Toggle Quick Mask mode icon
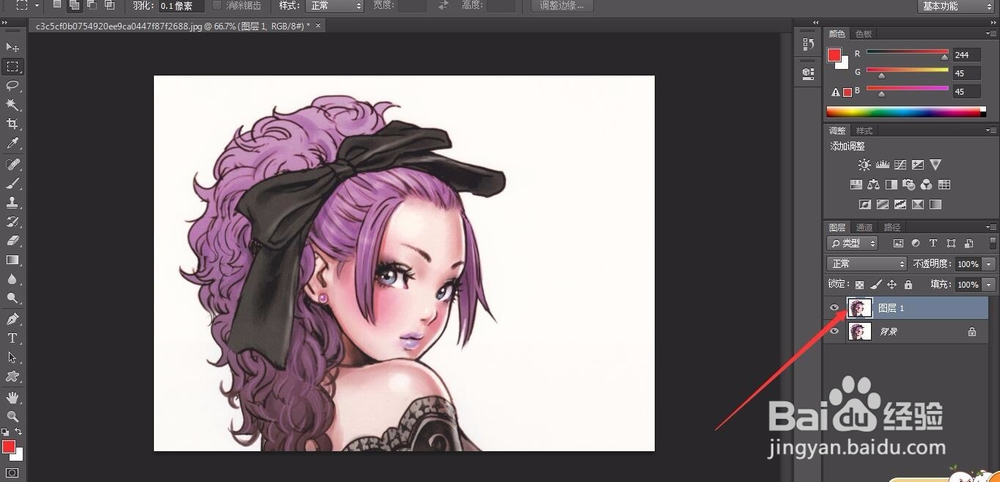1000x482 pixels. pyautogui.click(x=12, y=473)
